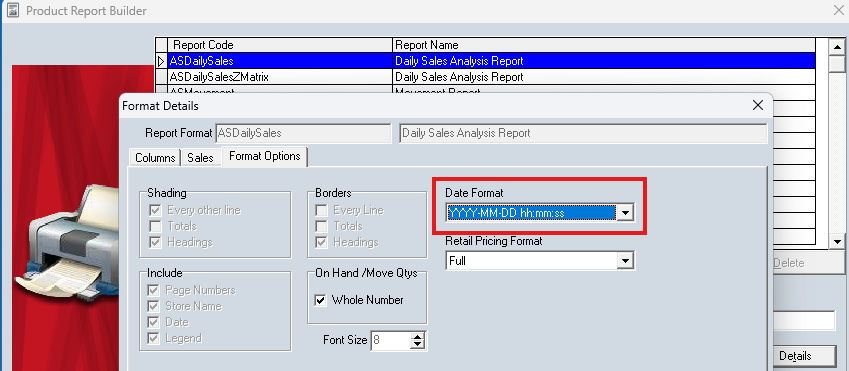Click the row selector arrow beside ASDailySales

161,61
